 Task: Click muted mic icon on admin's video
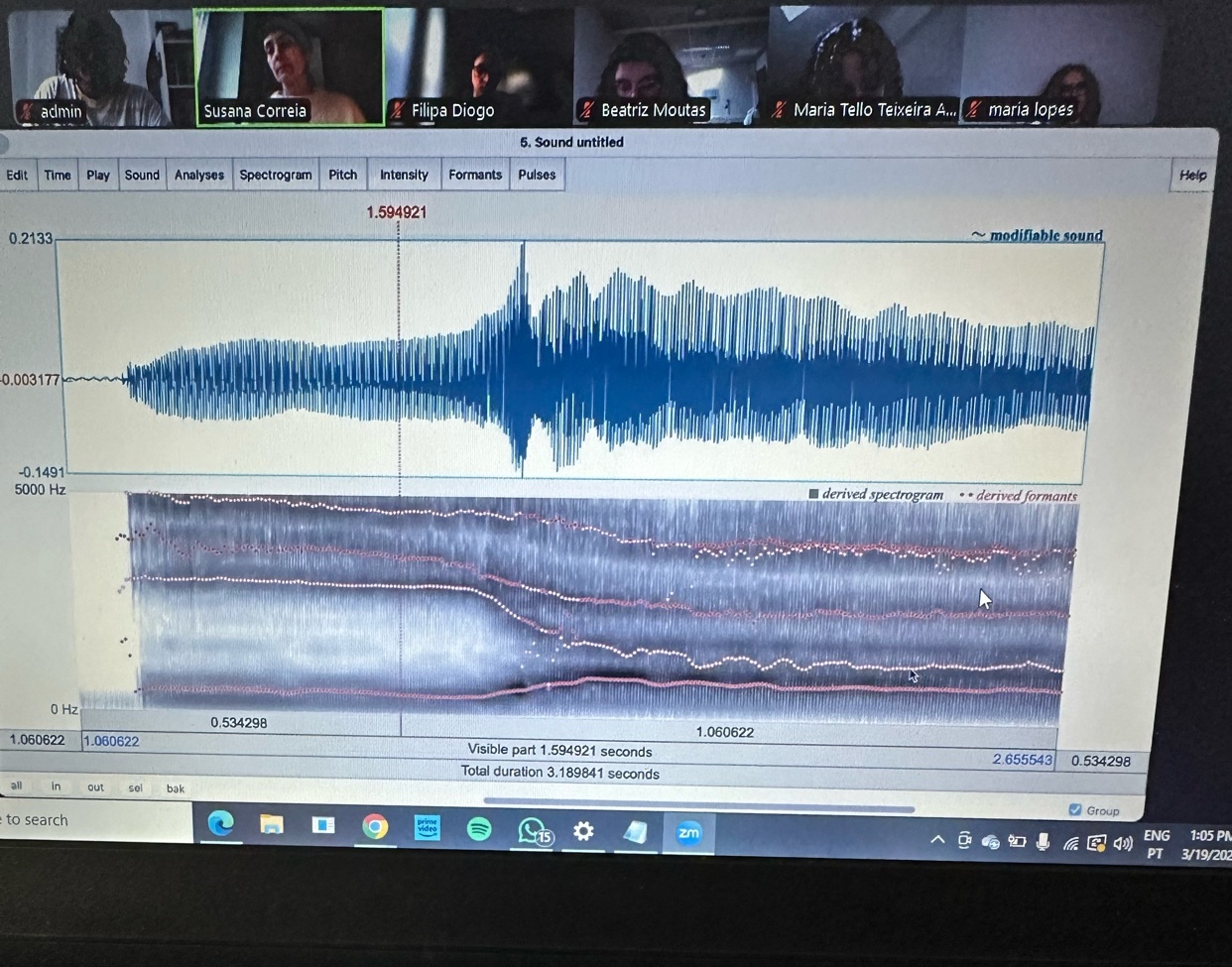click(x=27, y=111)
